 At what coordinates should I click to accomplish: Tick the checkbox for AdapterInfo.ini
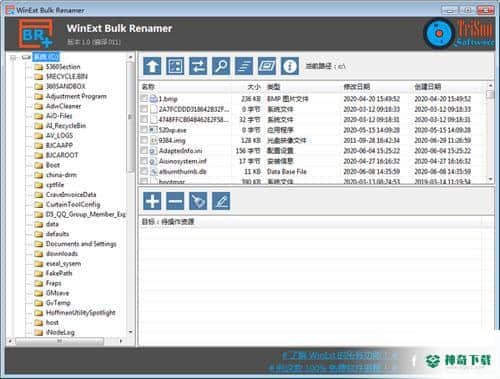point(144,151)
